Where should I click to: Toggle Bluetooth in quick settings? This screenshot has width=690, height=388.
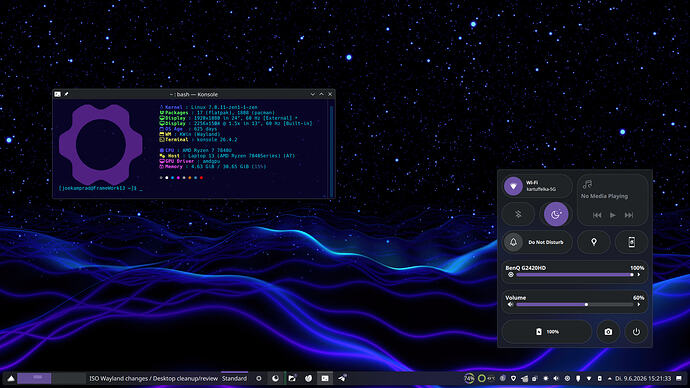tap(518, 214)
